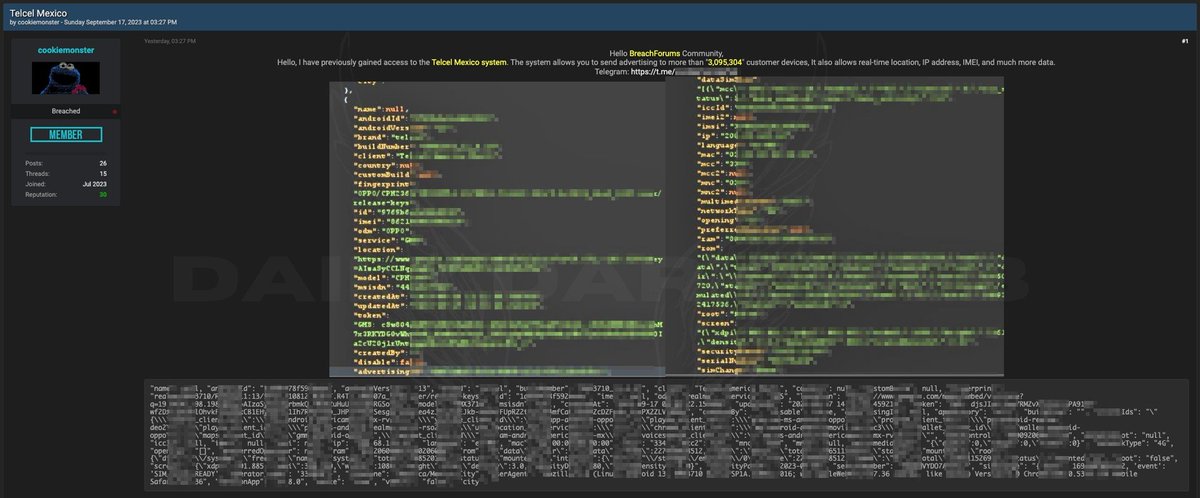Click the highlighted '3,095,304' number
The width and height of the screenshot is (1200, 498).
click(727, 62)
